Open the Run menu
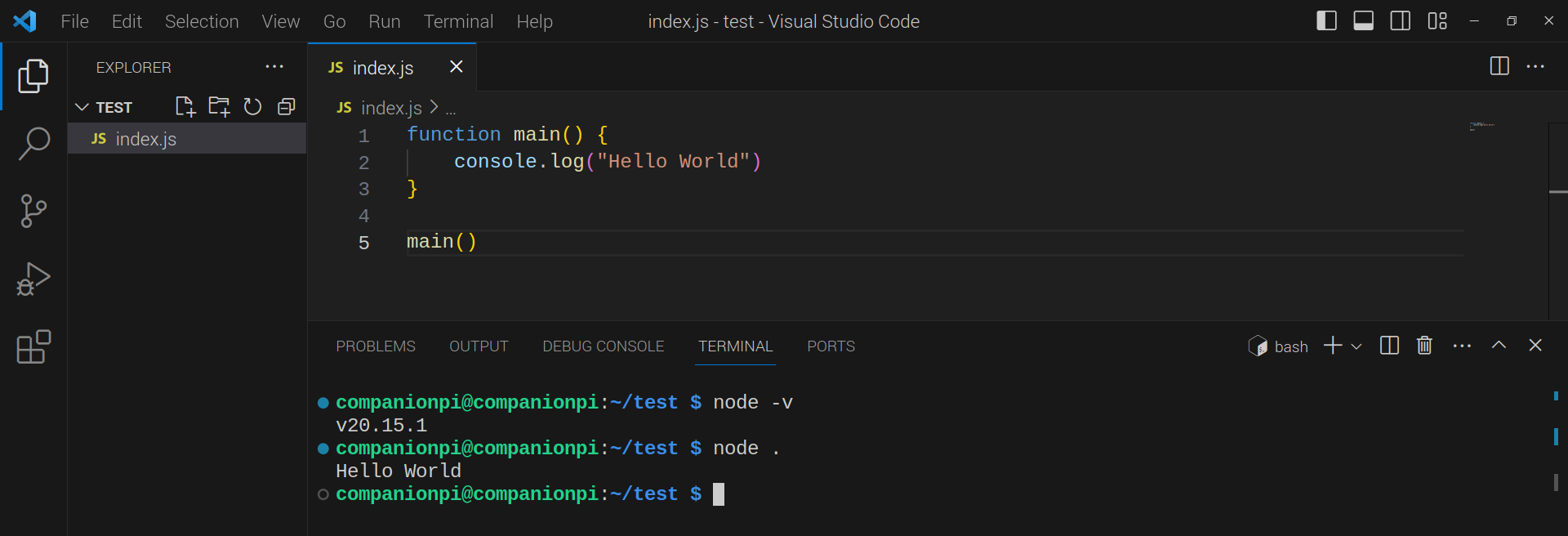This screenshot has height=536, width=1568. click(385, 21)
